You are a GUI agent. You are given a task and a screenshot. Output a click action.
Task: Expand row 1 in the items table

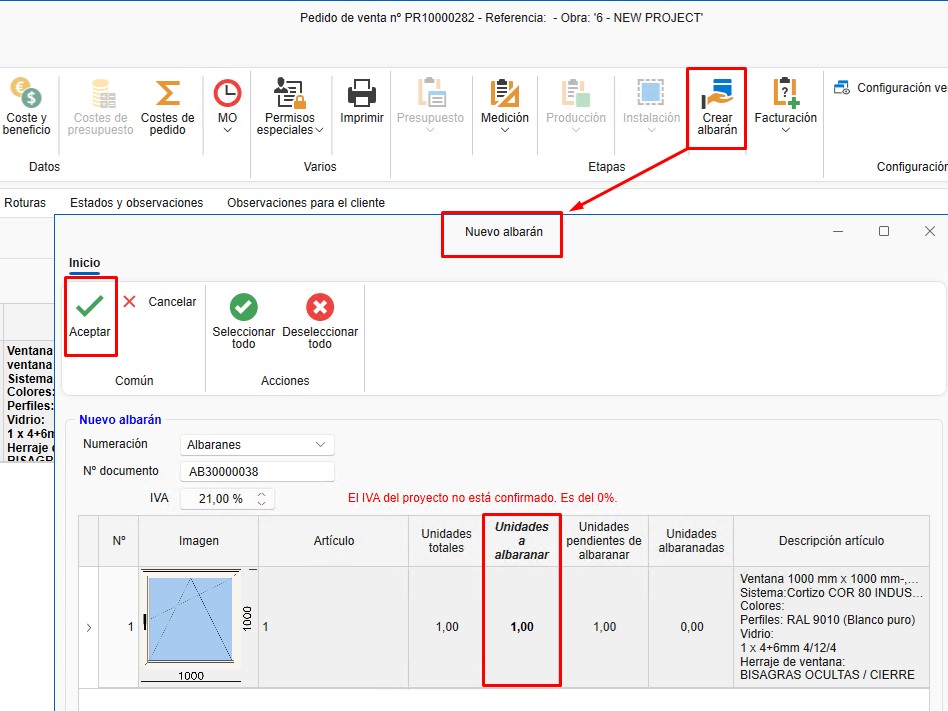[x=89, y=628]
